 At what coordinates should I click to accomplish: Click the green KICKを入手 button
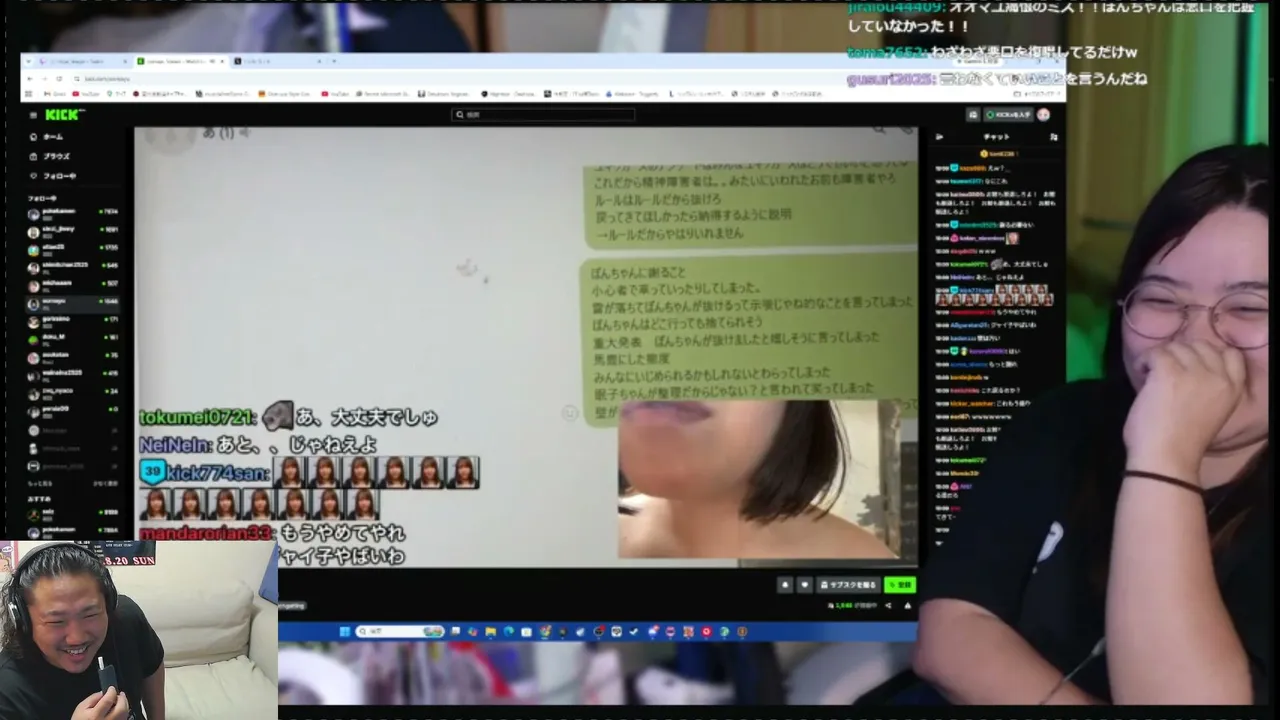click(x=1008, y=115)
